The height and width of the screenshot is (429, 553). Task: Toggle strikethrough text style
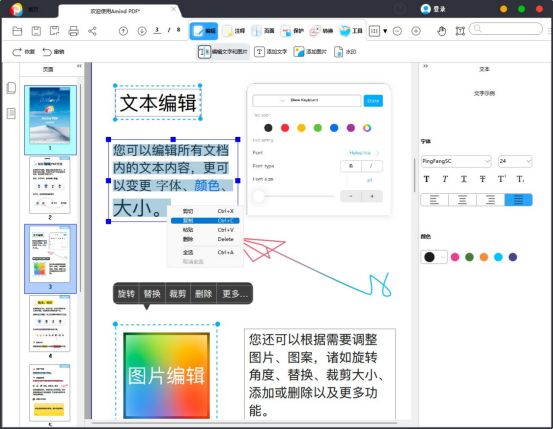tap(482, 179)
